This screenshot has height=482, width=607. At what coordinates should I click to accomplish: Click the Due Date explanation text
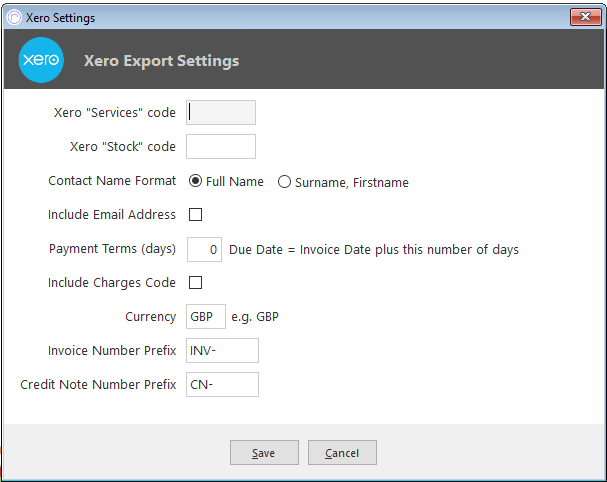tap(374, 250)
